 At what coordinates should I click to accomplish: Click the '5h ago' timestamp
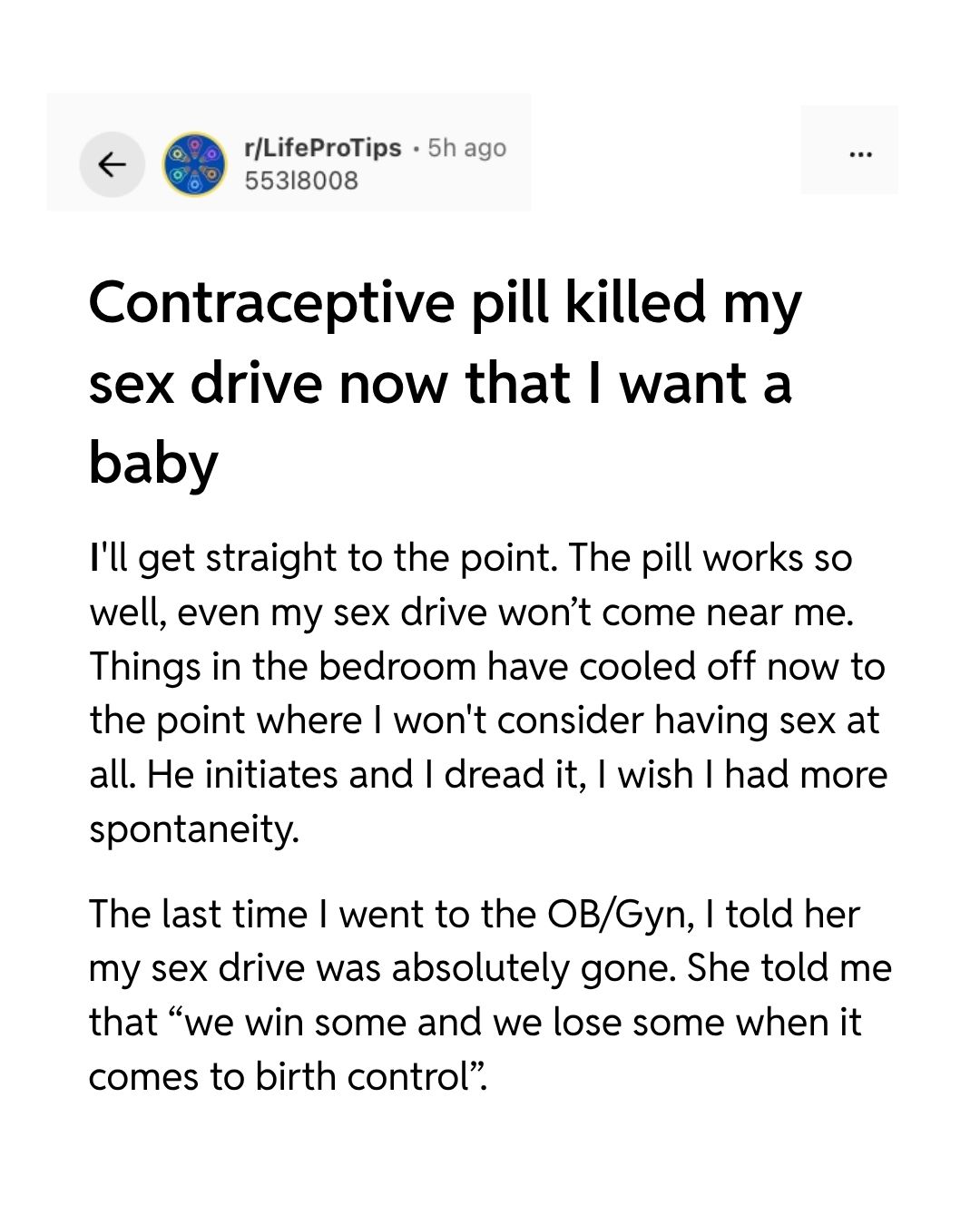click(466, 148)
